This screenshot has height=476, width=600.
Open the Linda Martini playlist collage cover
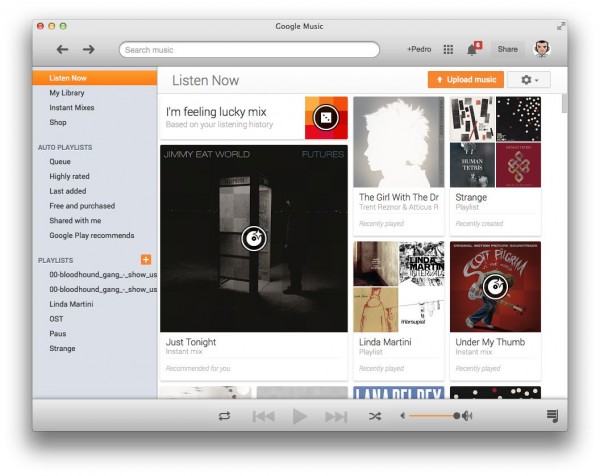coord(399,287)
